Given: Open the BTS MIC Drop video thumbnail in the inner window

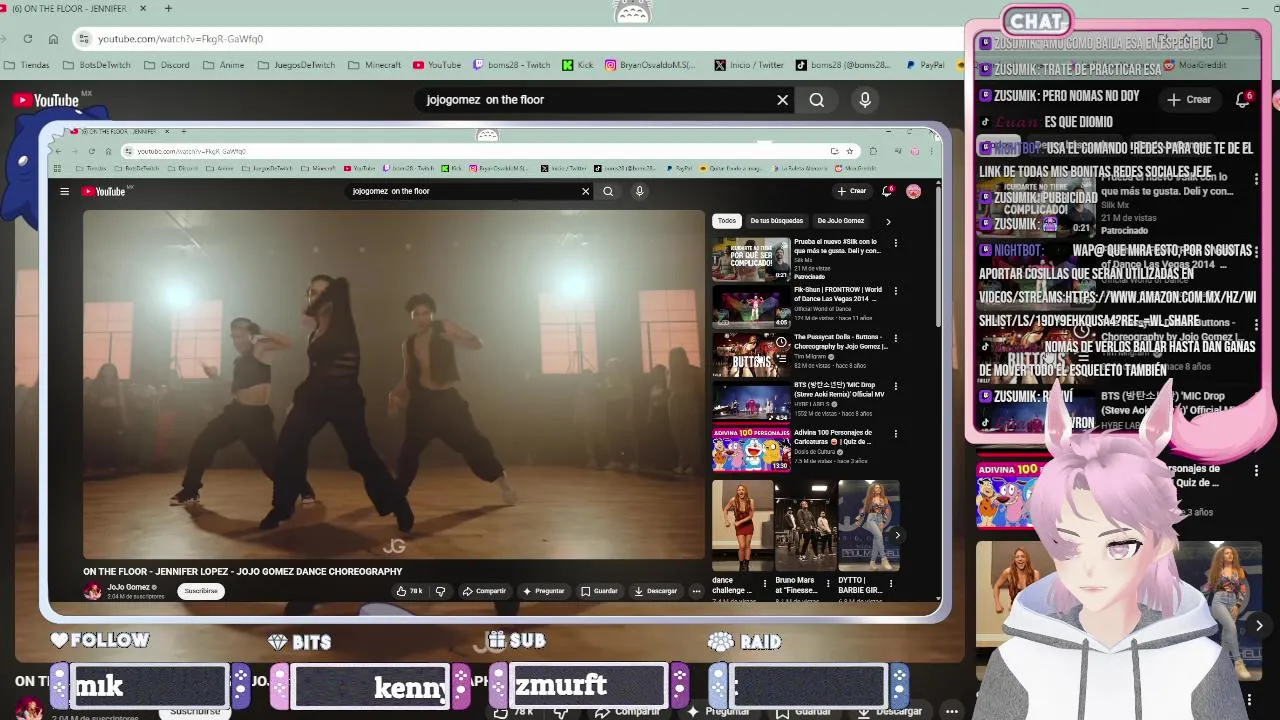Looking at the screenshot, I should [751, 402].
